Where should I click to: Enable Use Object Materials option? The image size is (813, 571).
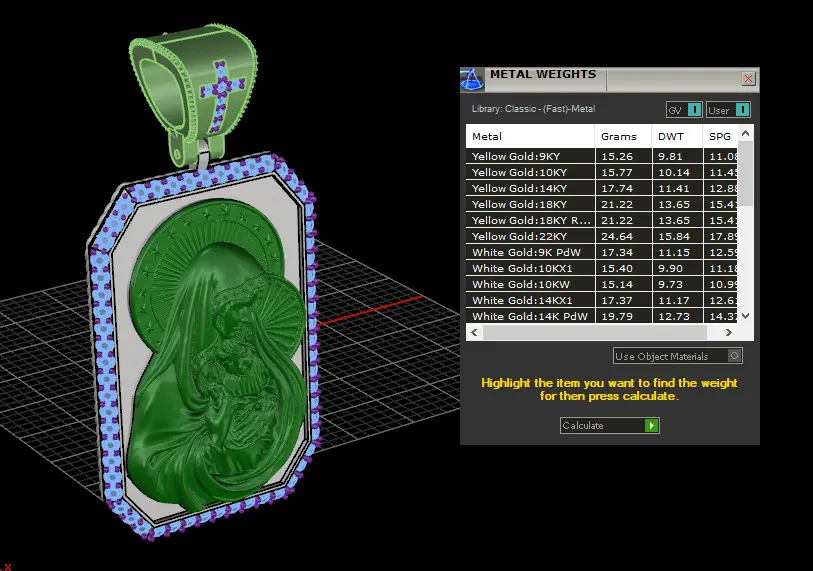tap(677, 356)
